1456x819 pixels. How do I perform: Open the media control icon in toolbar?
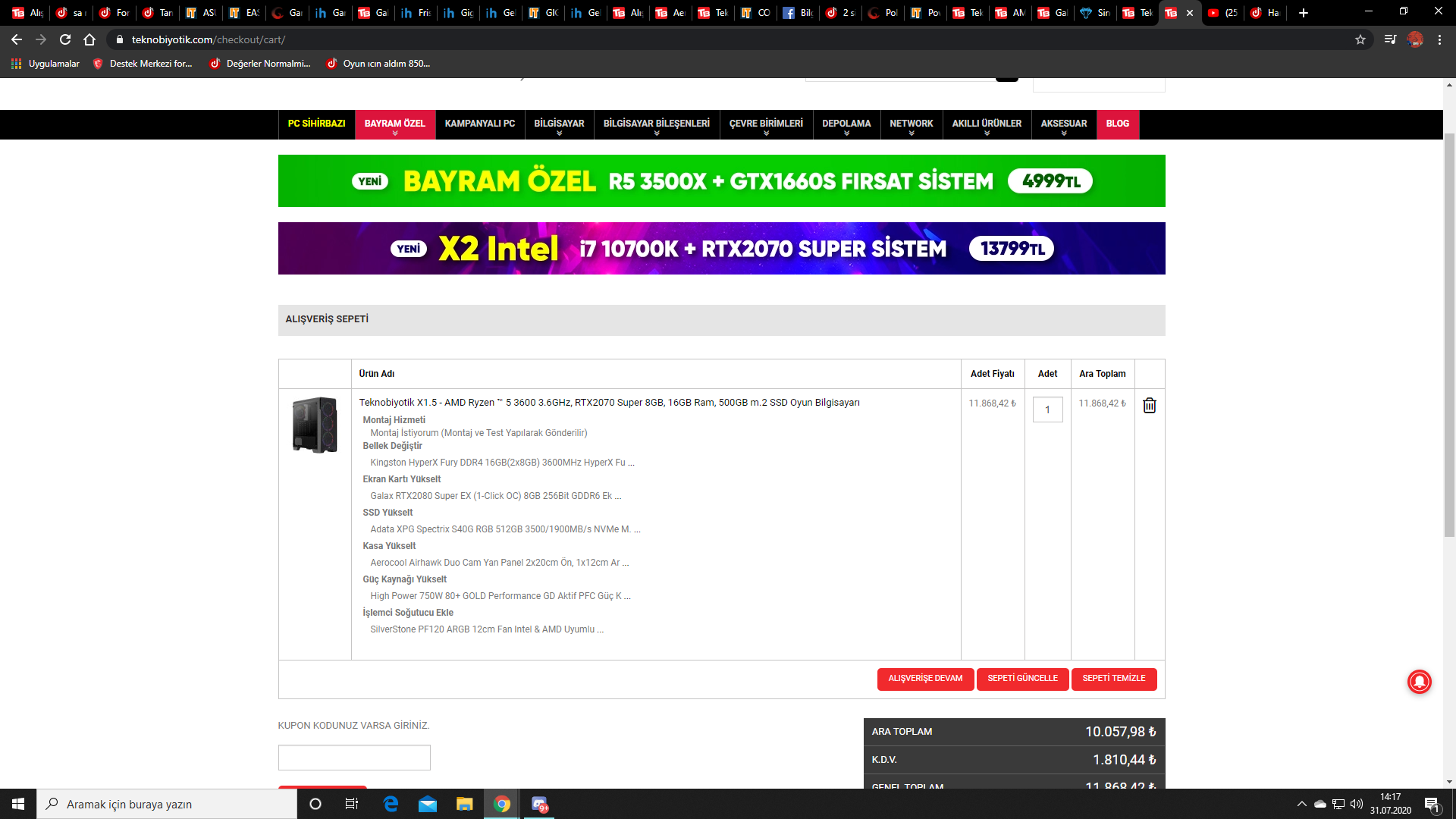coord(1389,39)
